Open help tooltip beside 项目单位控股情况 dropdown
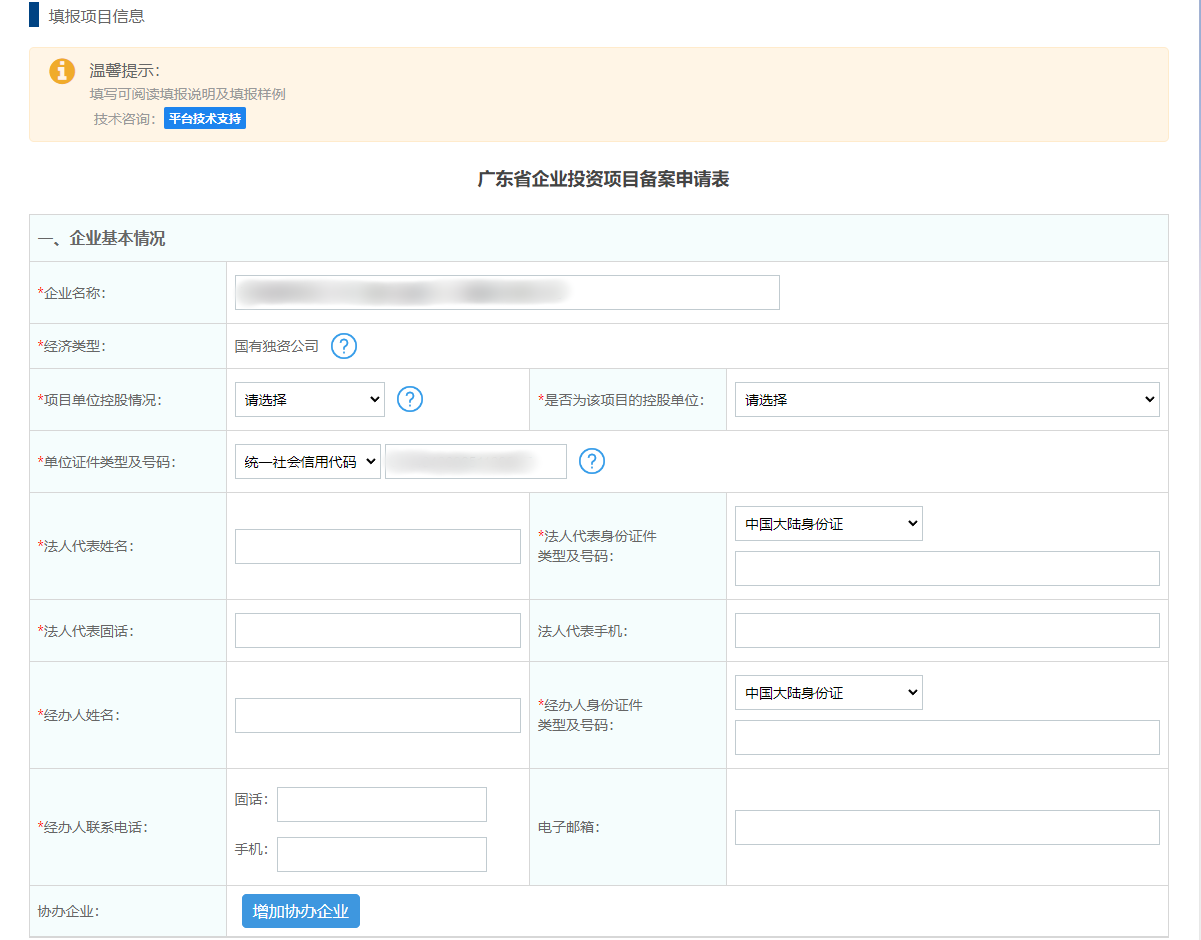Image resolution: width=1201 pixels, height=940 pixels. (x=410, y=399)
